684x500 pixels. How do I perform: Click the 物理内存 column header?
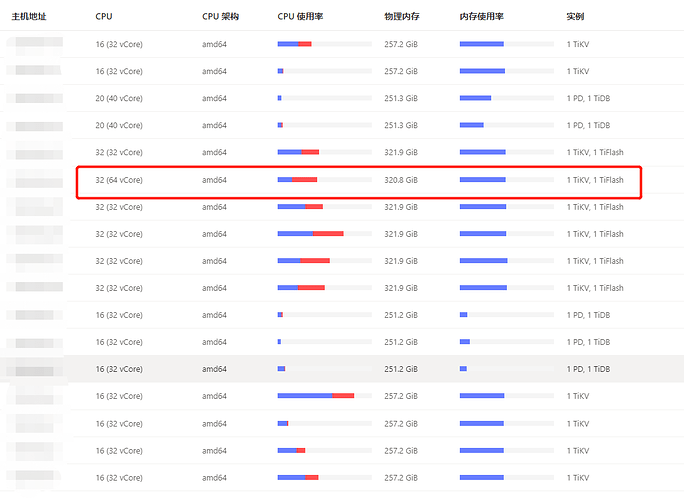(402, 17)
